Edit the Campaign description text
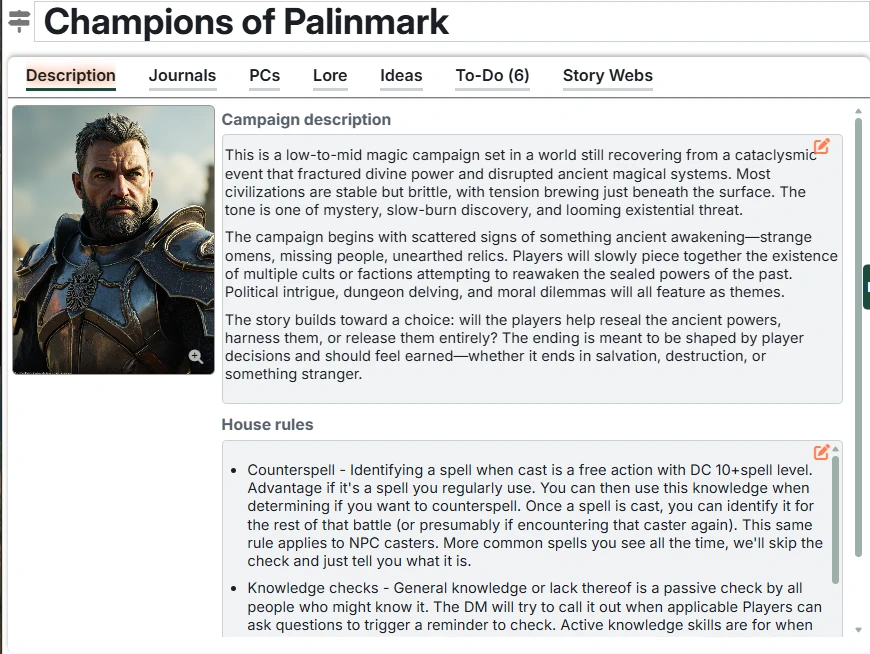 [x=821, y=146]
